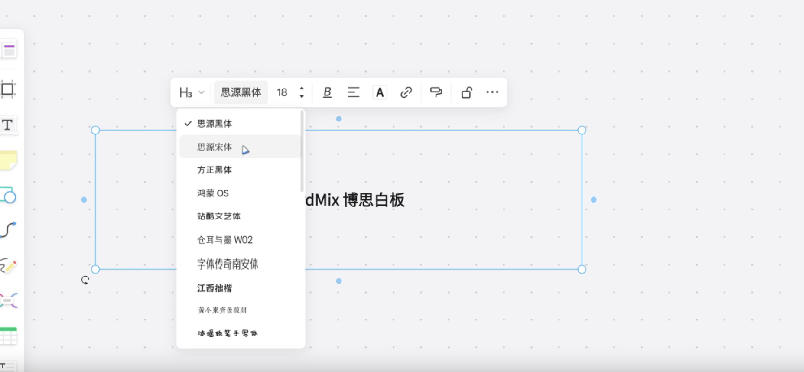The height and width of the screenshot is (372, 804).
Task: Click the font list scrollbar
Action: point(303,151)
